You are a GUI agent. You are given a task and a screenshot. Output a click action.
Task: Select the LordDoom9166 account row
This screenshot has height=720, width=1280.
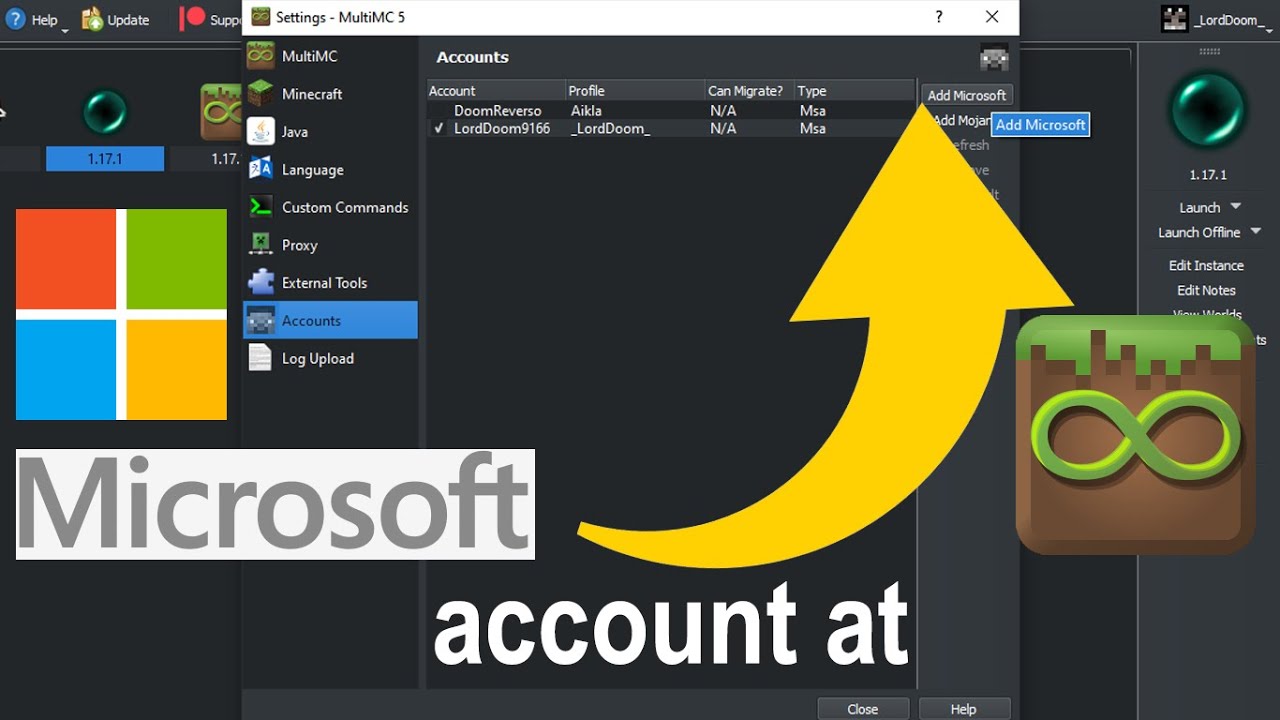pyautogui.click(x=670, y=128)
